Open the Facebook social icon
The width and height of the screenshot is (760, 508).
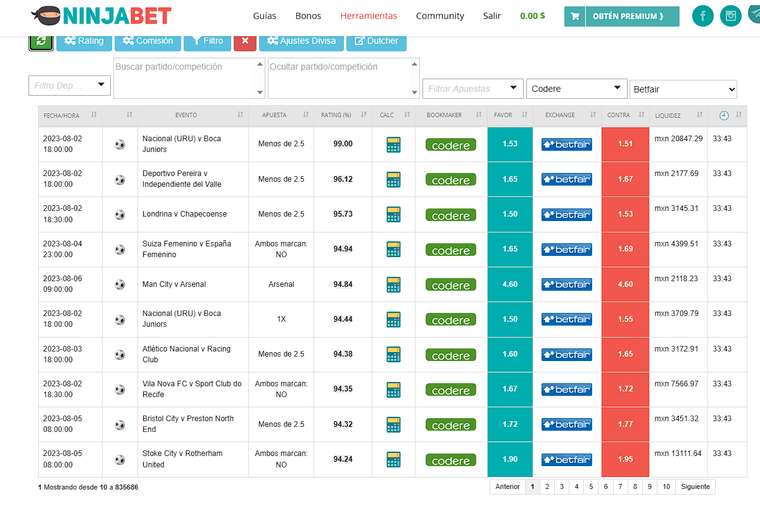(x=702, y=16)
